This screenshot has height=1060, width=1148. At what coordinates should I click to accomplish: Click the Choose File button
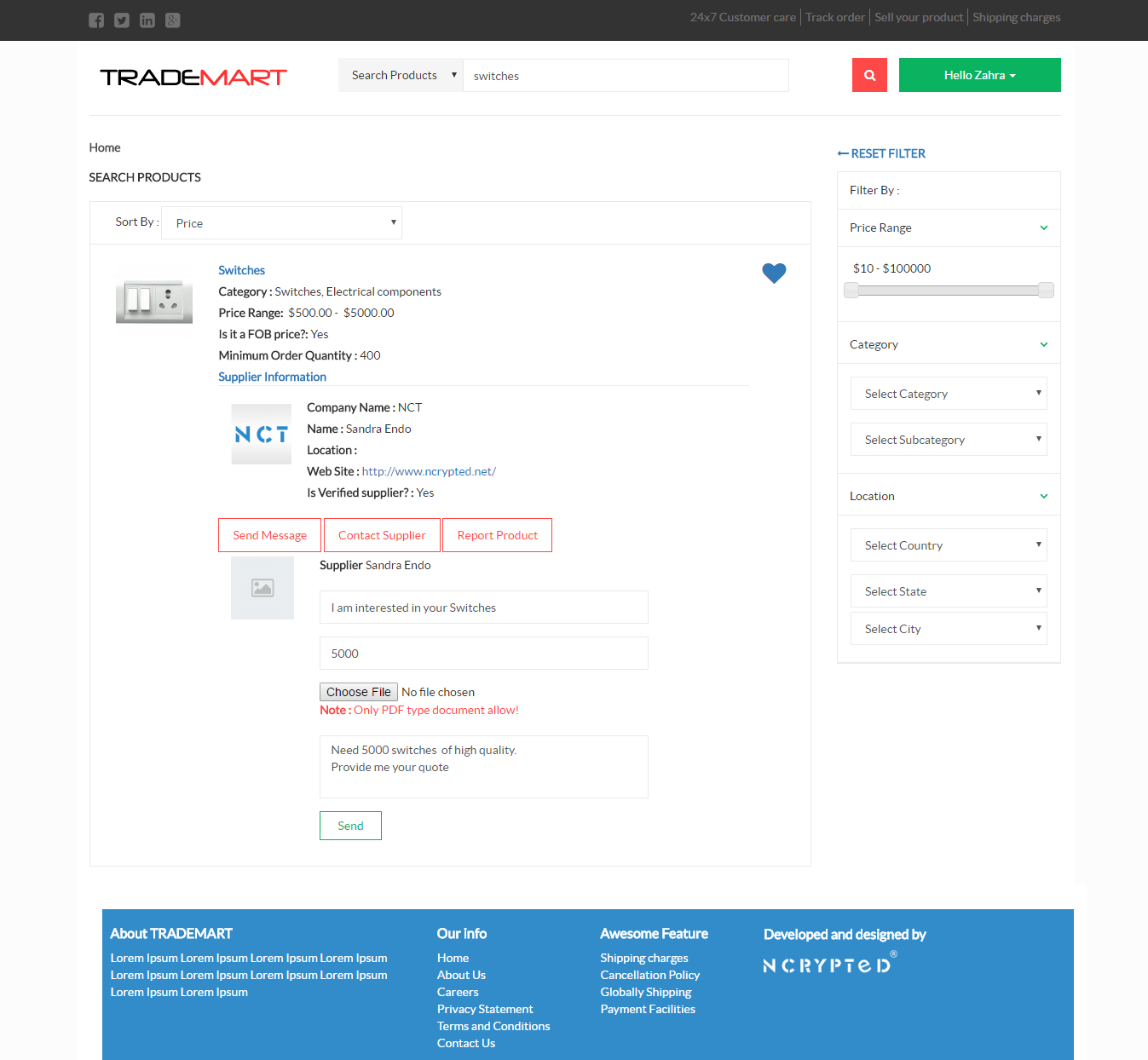pos(359,692)
